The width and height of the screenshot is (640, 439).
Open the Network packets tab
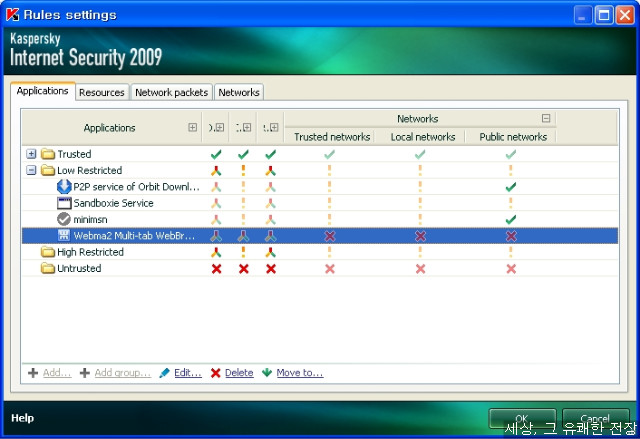coord(171,92)
